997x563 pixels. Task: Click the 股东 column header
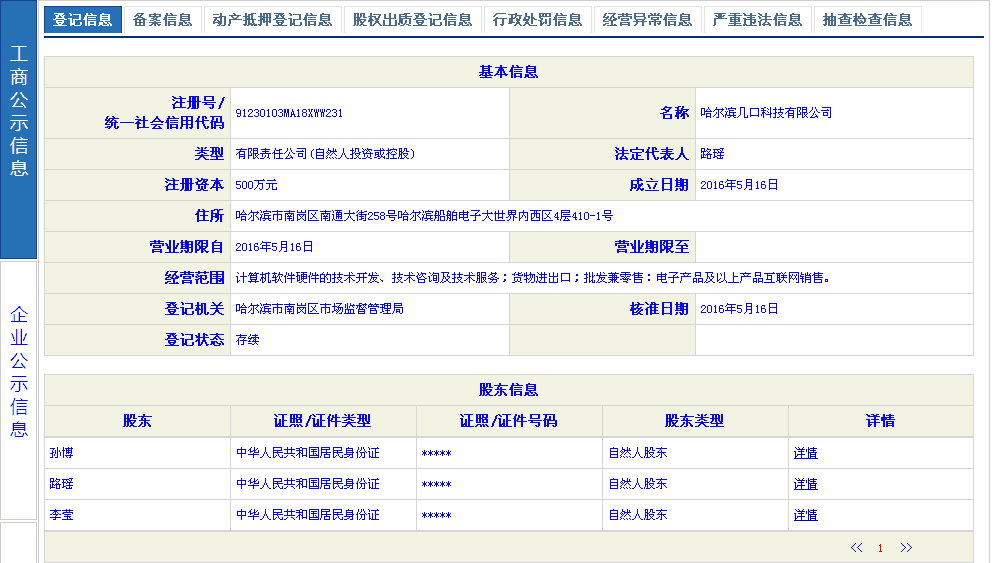(x=137, y=421)
